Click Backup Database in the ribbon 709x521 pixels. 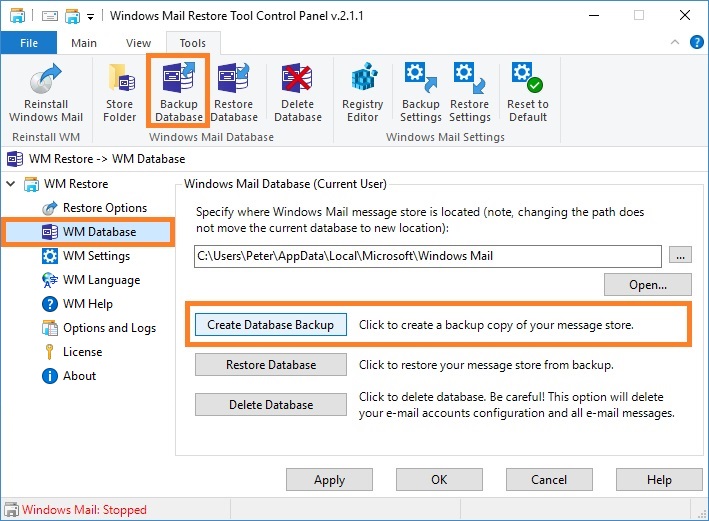[x=179, y=93]
